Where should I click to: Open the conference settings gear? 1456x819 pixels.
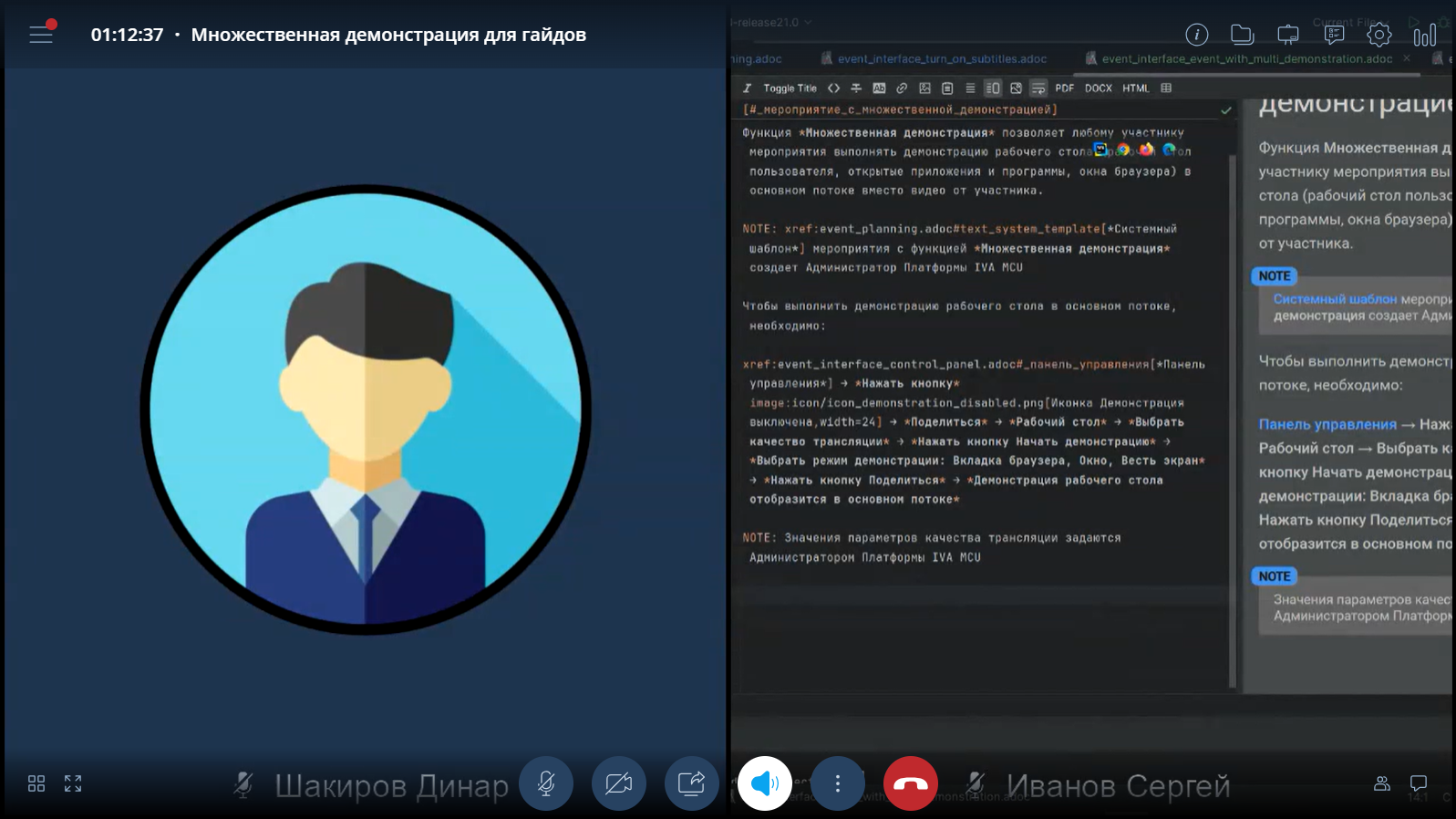(1379, 35)
